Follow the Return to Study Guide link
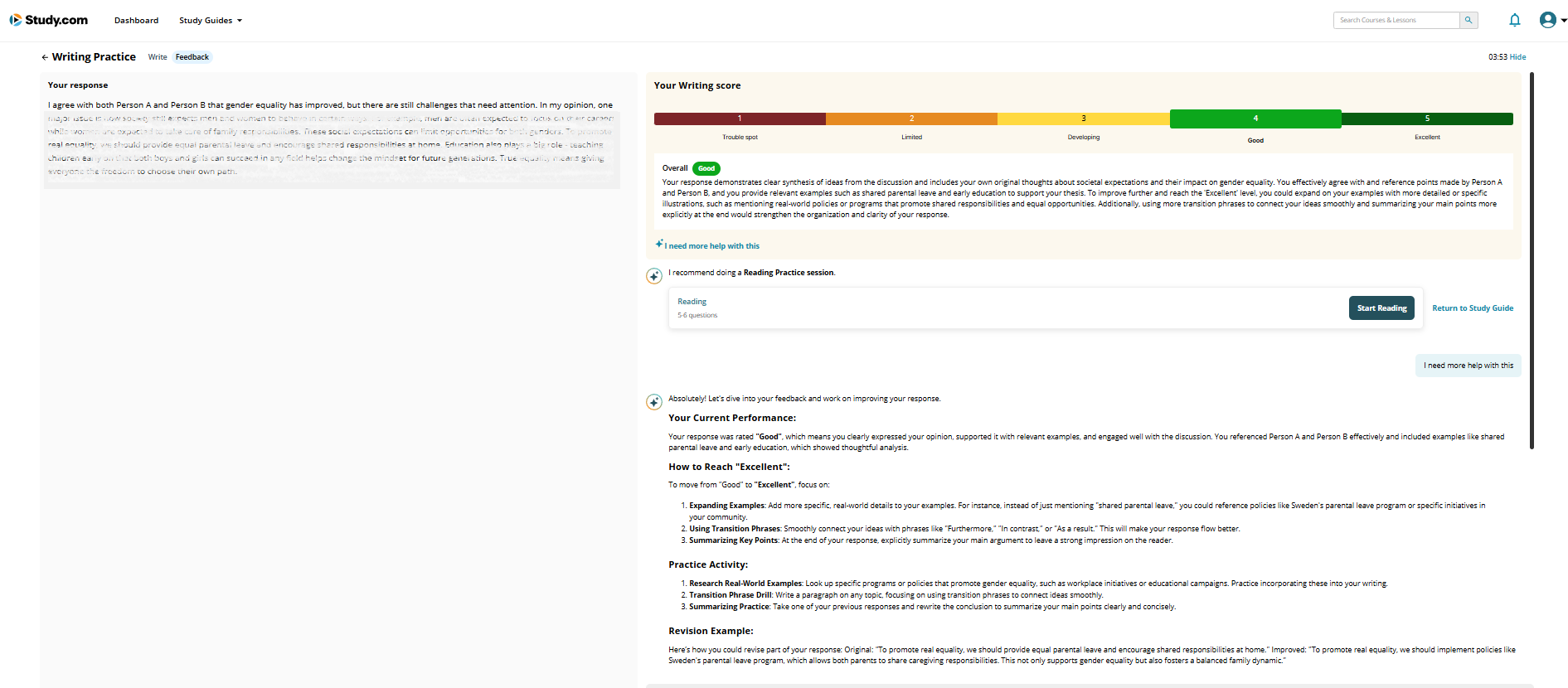Screen dimensions: 1568x688 pyautogui.click(x=1473, y=308)
